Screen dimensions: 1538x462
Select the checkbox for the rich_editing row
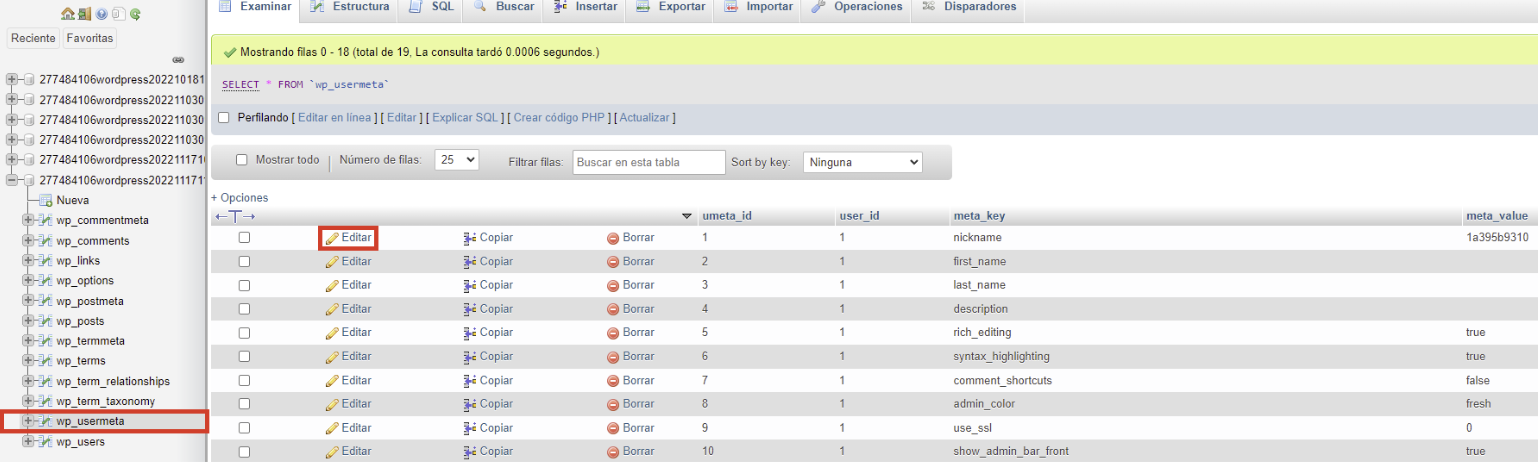click(244, 332)
